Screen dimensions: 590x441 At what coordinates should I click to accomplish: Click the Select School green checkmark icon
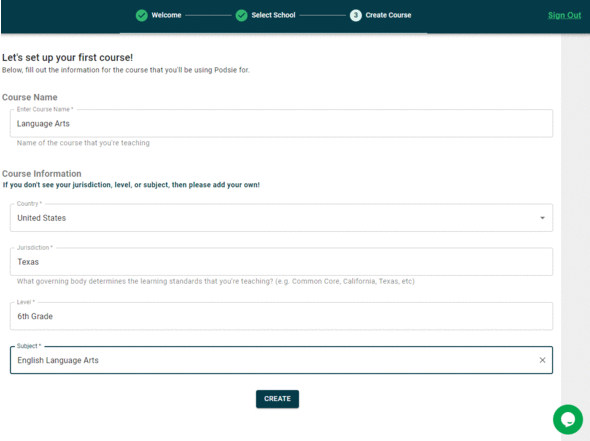(241, 15)
